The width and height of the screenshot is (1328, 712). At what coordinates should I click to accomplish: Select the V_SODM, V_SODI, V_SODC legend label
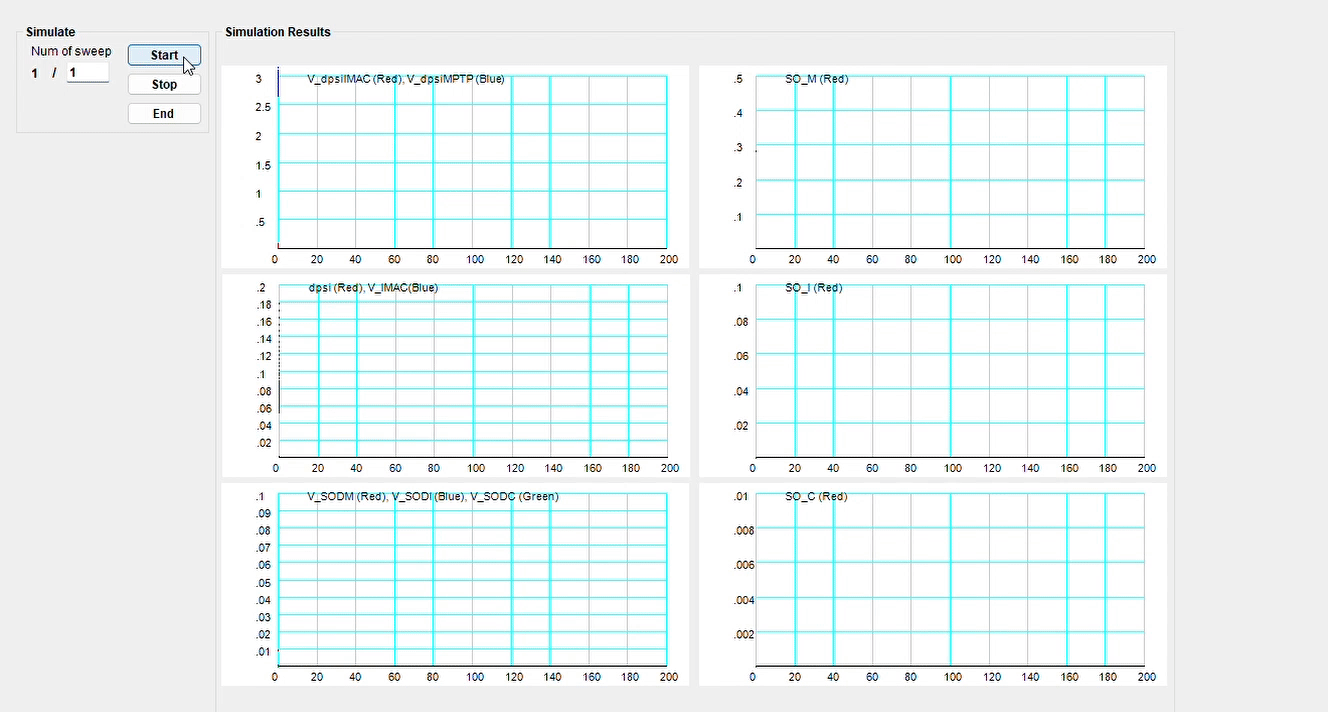[432, 496]
